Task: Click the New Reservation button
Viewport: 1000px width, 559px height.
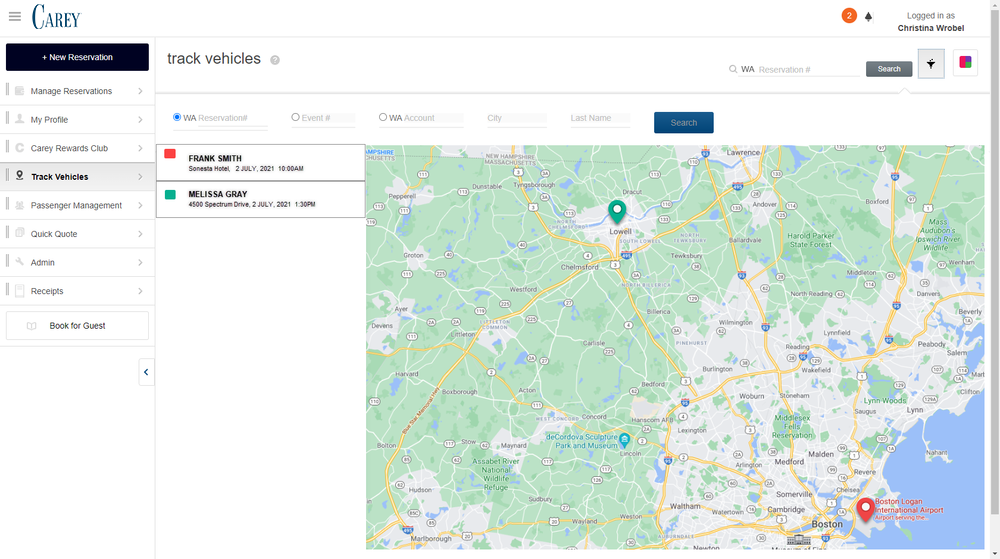Action: pos(77,57)
